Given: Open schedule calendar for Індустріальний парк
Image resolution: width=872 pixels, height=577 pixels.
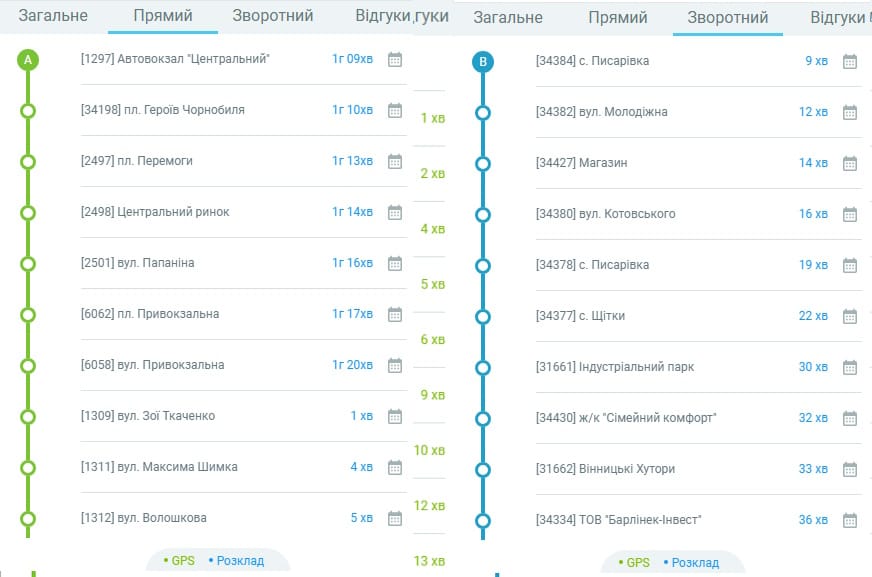Looking at the screenshot, I should pyautogui.click(x=849, y=367).
